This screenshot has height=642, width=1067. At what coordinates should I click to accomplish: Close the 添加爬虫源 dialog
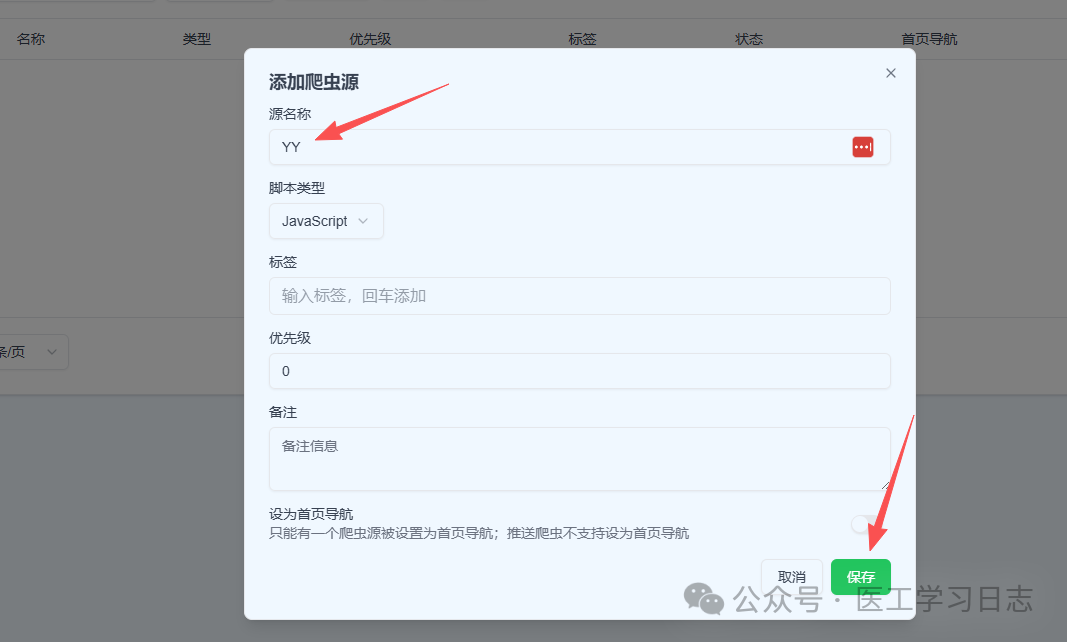click(890, 72)
